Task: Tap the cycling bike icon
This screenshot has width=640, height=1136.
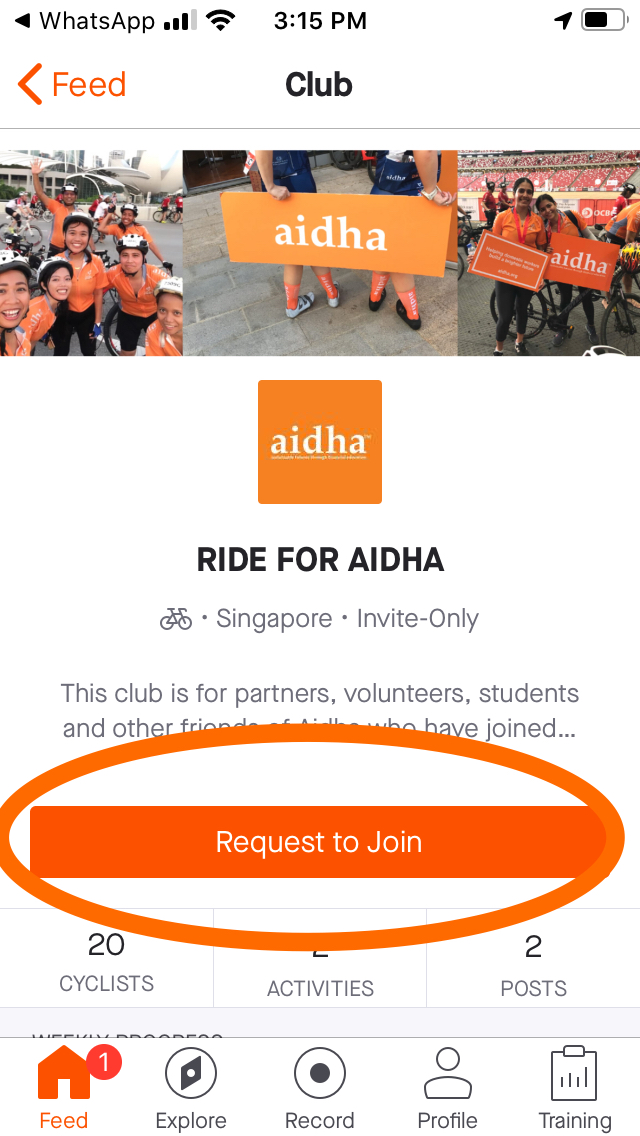Action: click(x=176, y=620)
